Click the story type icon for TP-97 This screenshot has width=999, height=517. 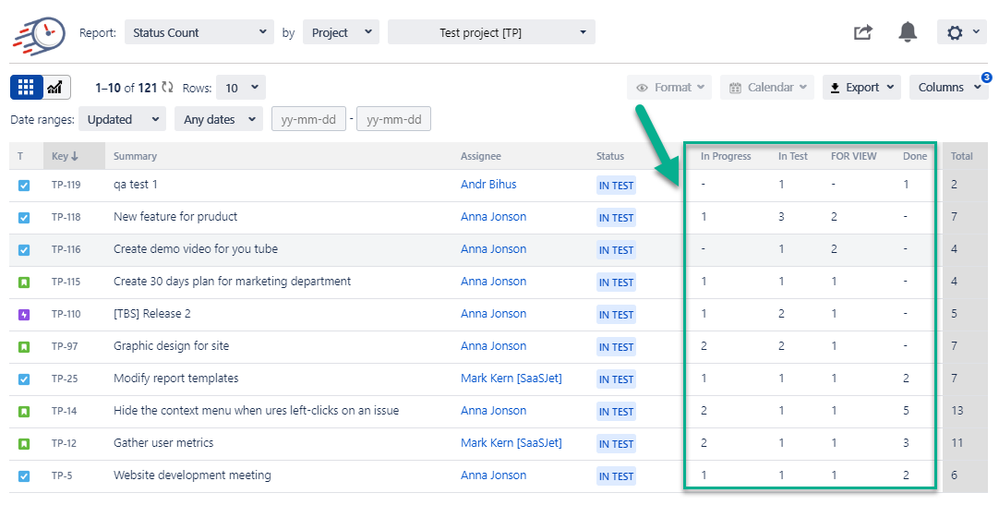click(x=24, y=347)
